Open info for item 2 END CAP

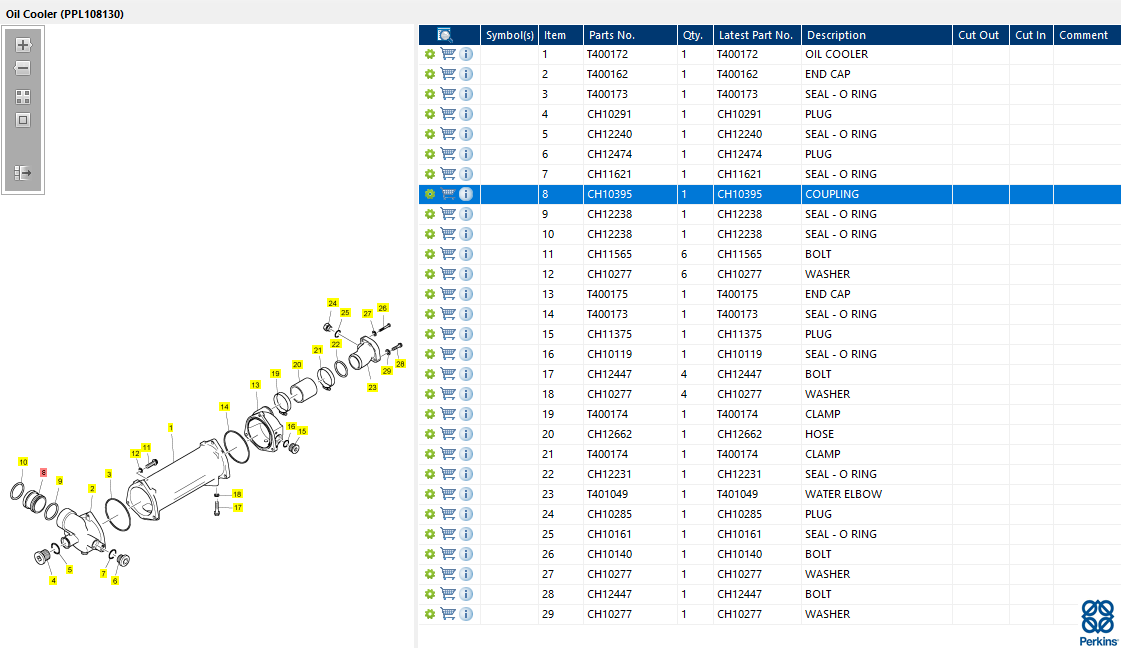pos(466,74)
